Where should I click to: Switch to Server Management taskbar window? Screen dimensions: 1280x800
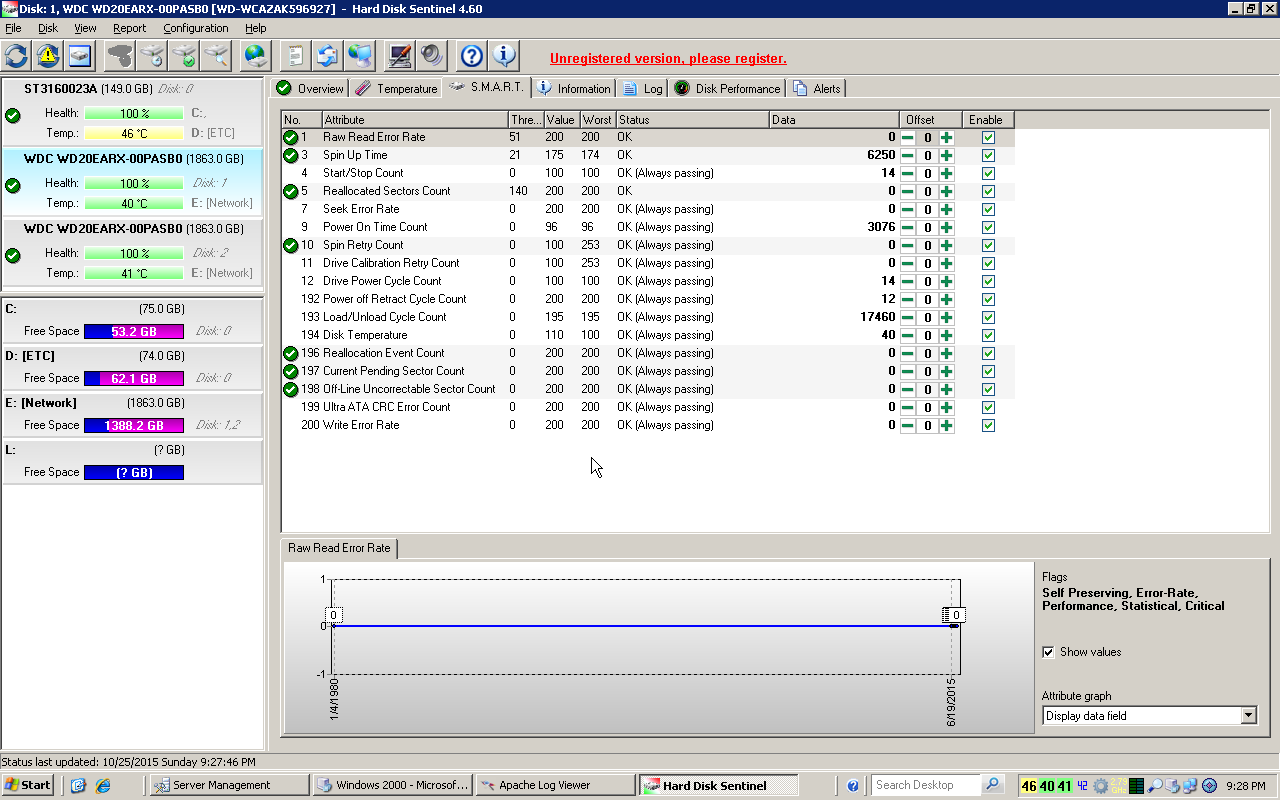point(229,785)
